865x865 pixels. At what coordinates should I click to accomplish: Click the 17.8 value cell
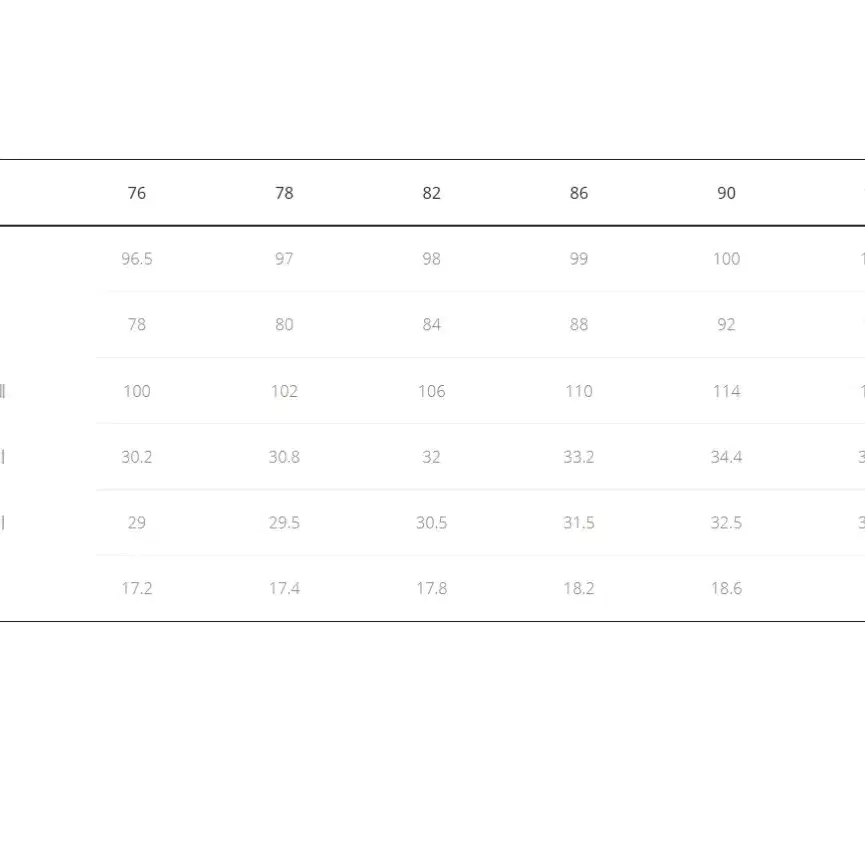[431, 588]
